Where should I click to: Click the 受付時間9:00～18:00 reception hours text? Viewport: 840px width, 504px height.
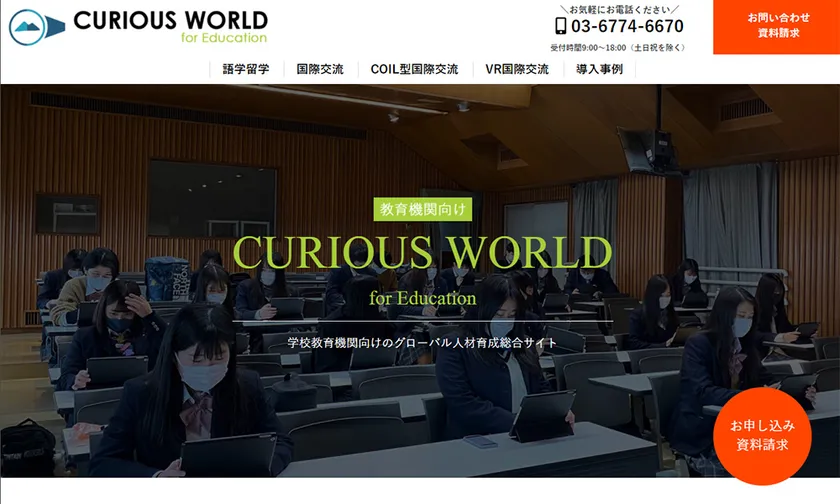(617, 47)
